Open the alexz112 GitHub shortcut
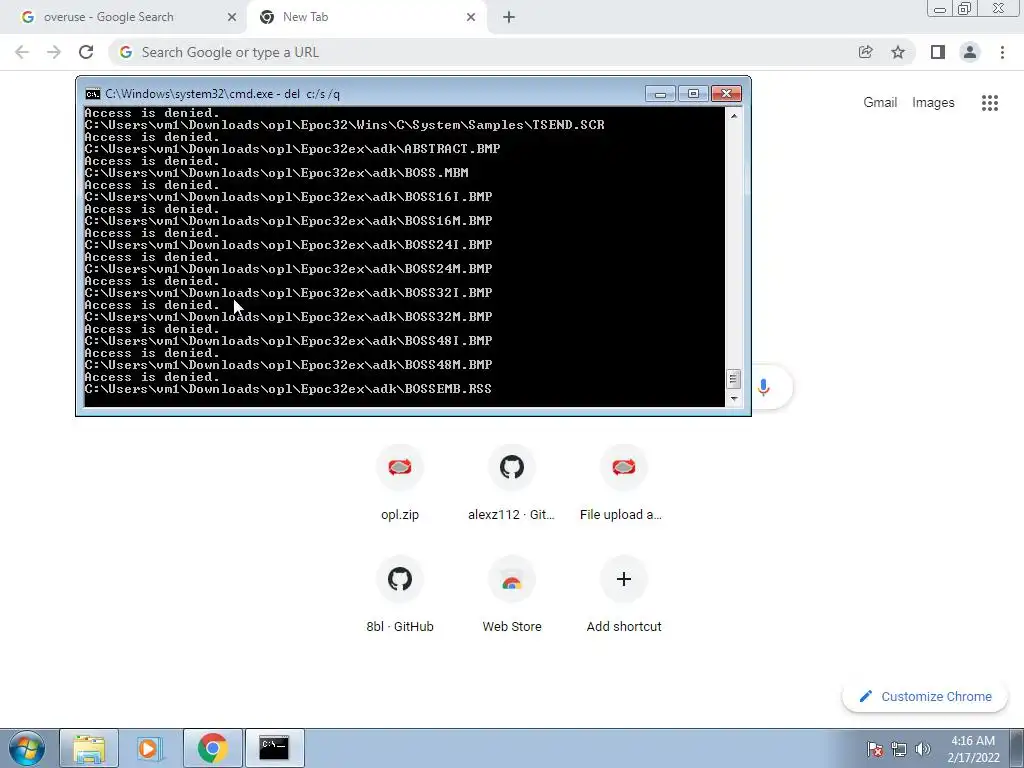This screenshot has width=1024, height=768. [511, 483]
